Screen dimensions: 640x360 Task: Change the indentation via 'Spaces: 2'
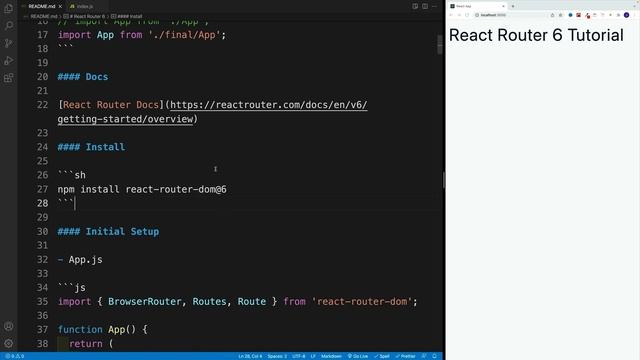click(277, 356)
